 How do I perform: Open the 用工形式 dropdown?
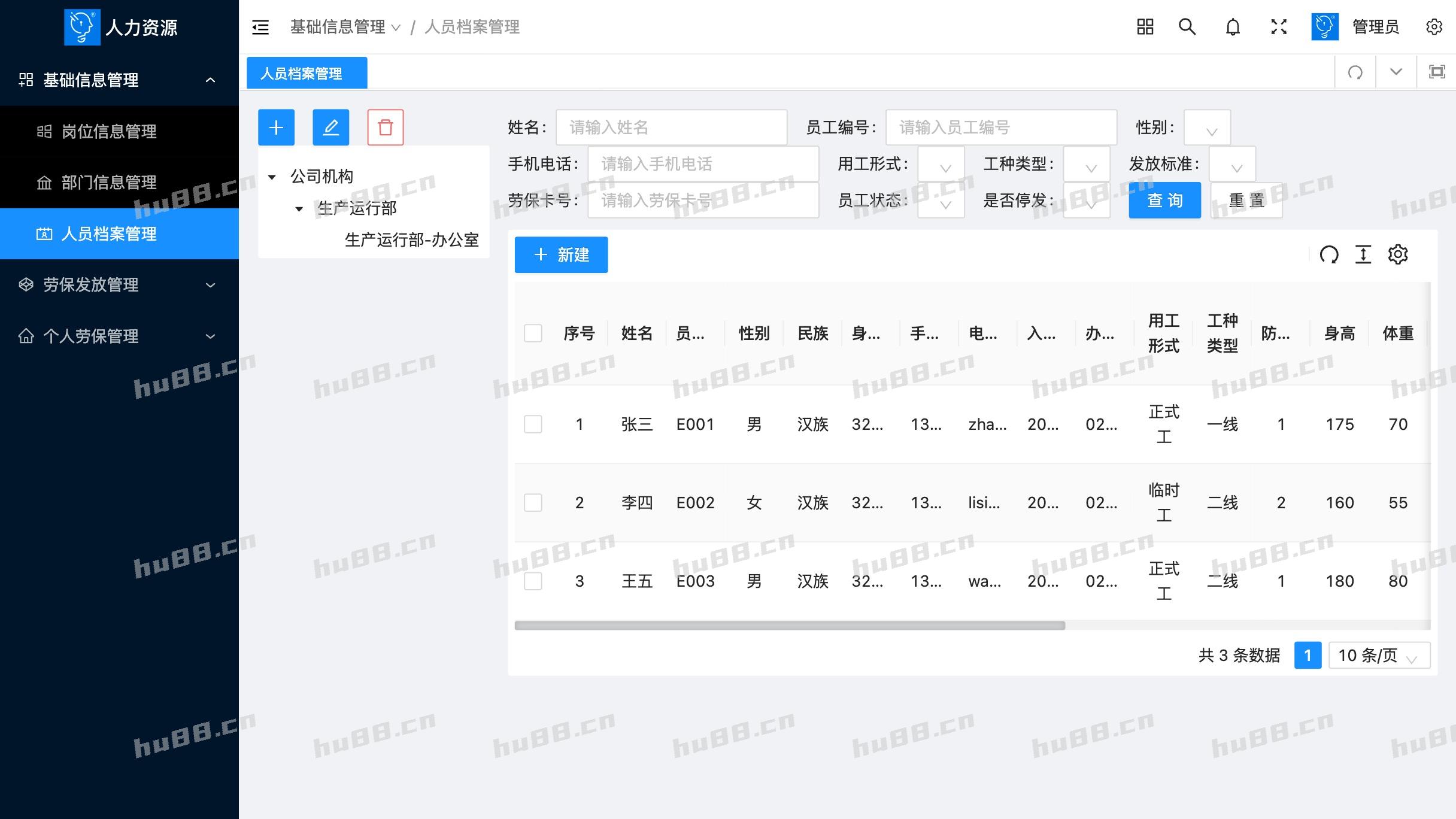click(x=941, y=163)
